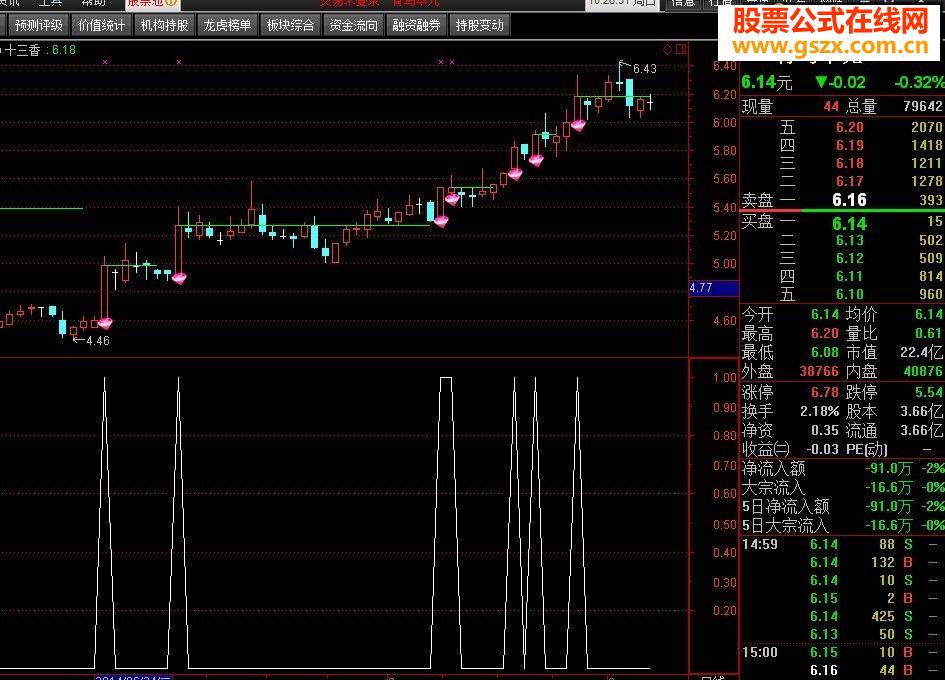
Task: Click the sell-one price 6.16
Action: pos(849,200)
